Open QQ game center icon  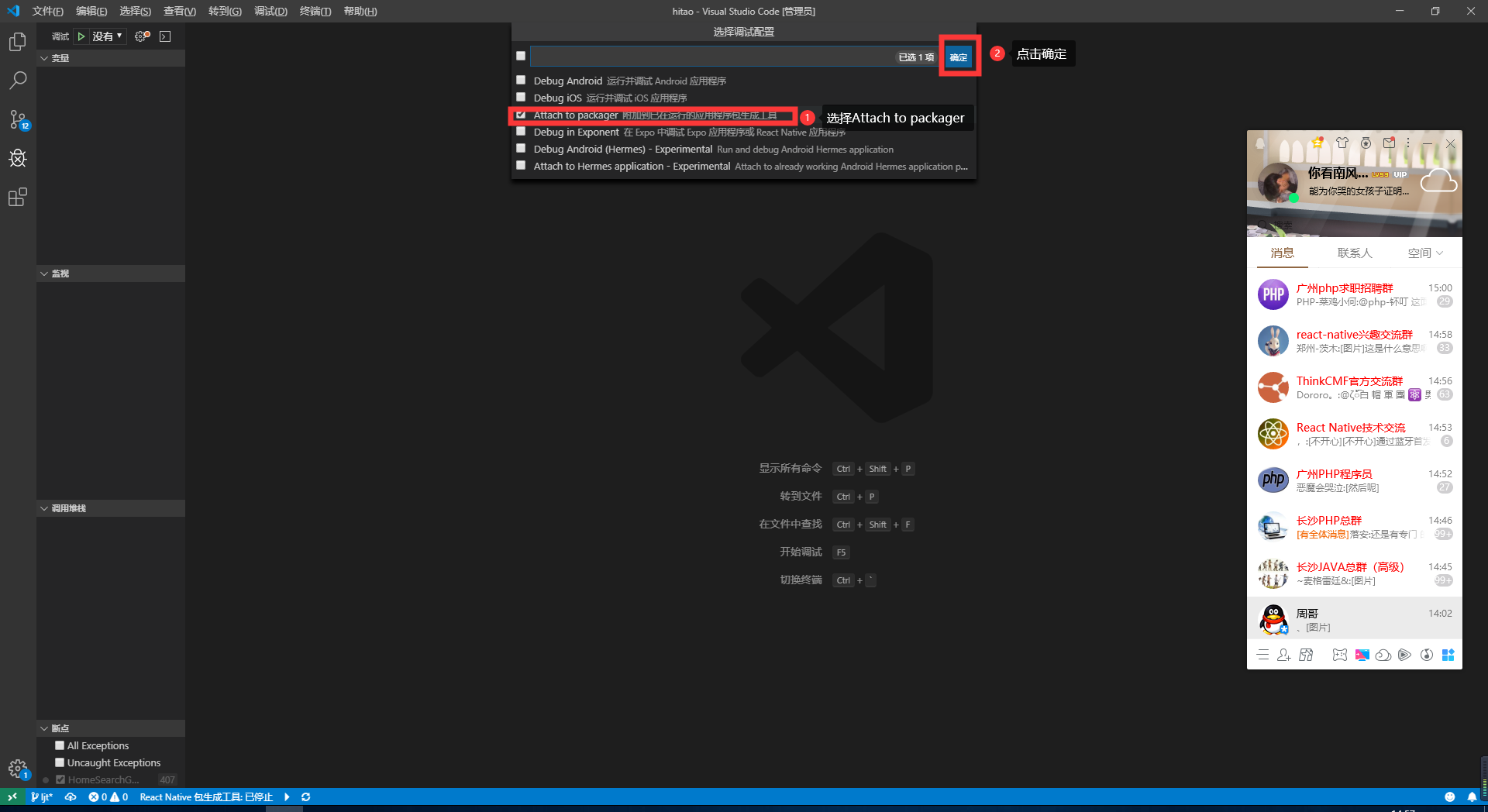[x=1339, y=655]
